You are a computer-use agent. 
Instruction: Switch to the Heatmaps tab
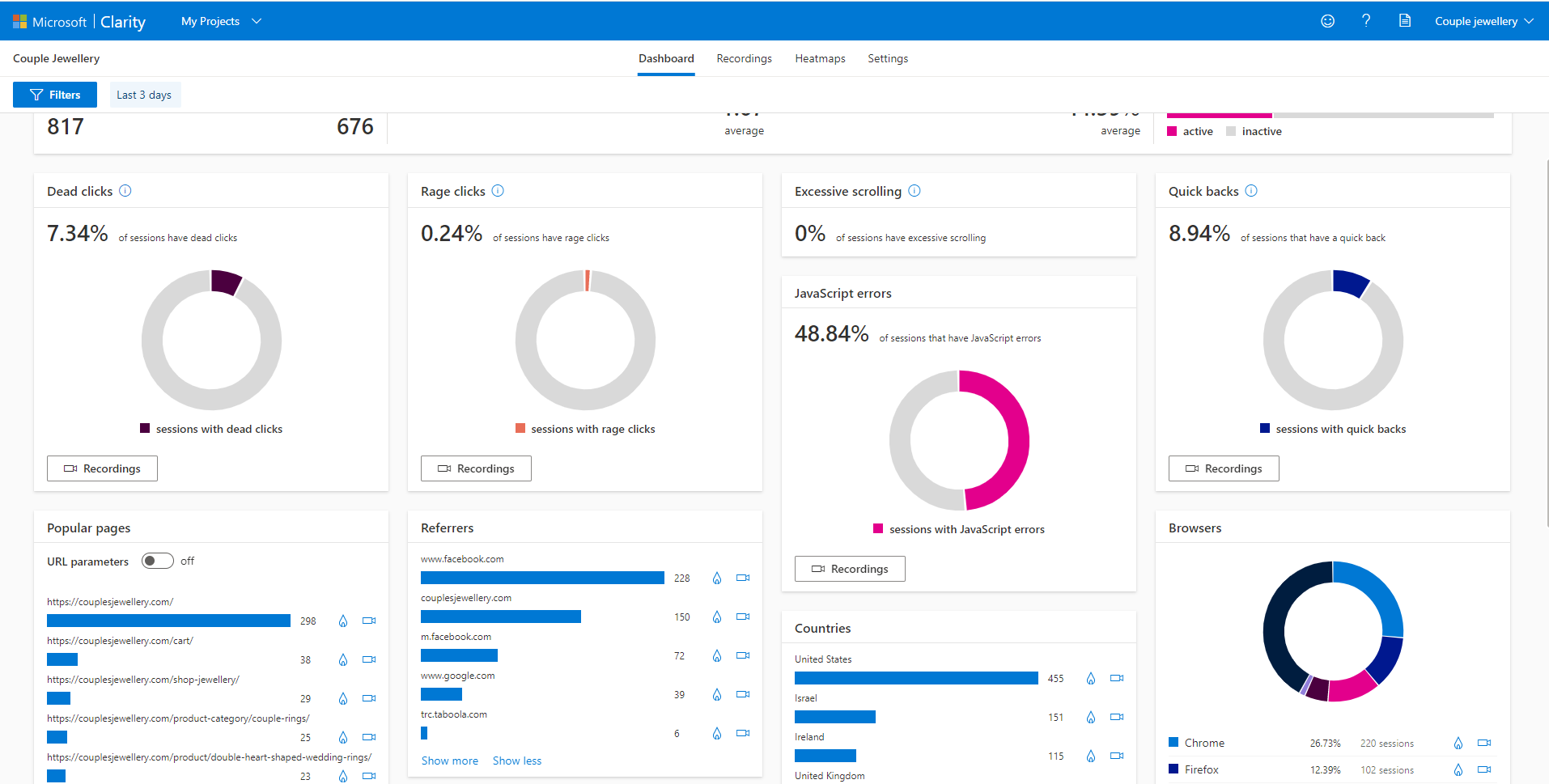click(x=820, y=58)
